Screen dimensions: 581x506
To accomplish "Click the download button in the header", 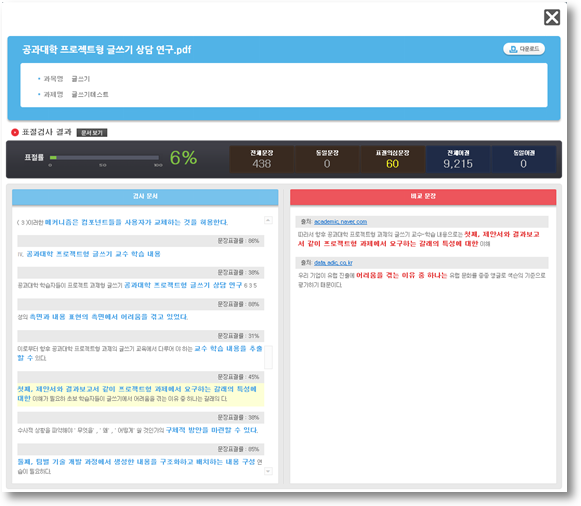I will (x=524, y=49).
